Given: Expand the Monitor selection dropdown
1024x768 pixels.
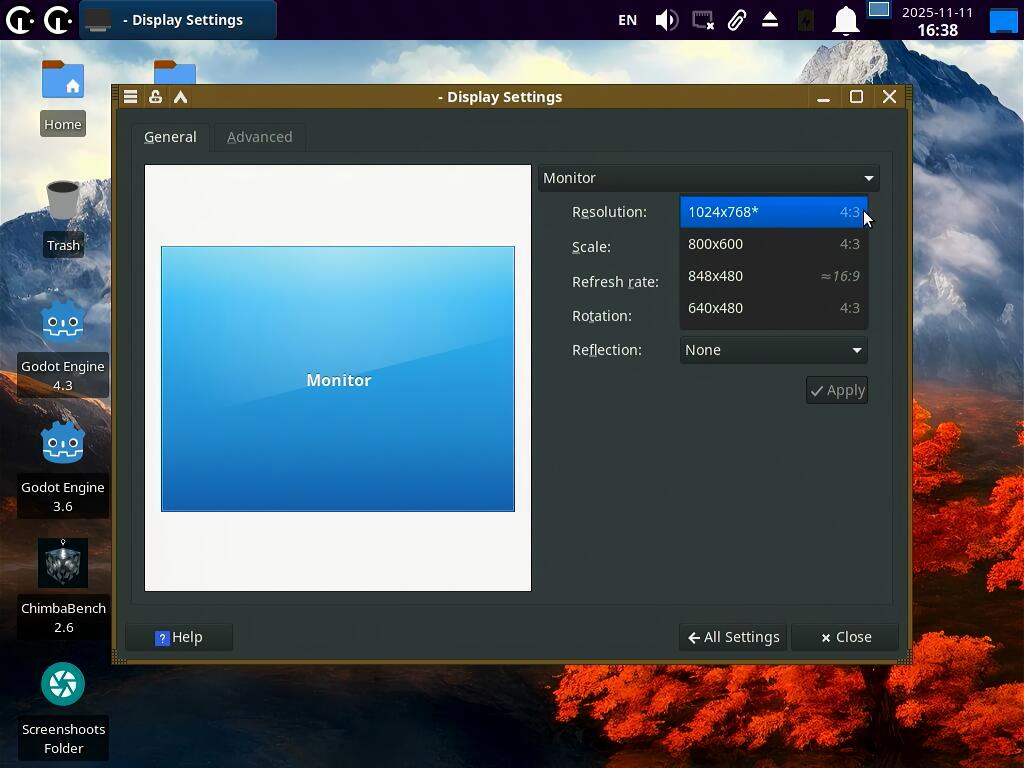Looking at the screenshot, I should 708,178.
